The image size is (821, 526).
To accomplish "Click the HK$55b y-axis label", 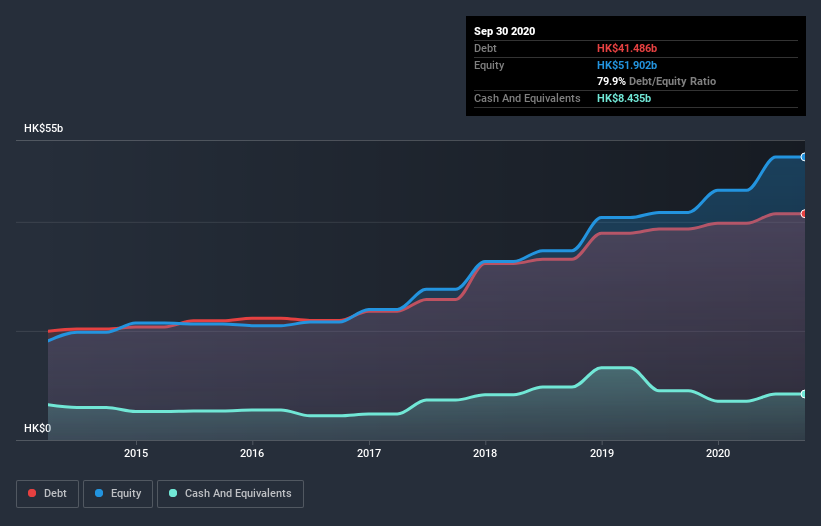I will [43, 129].
